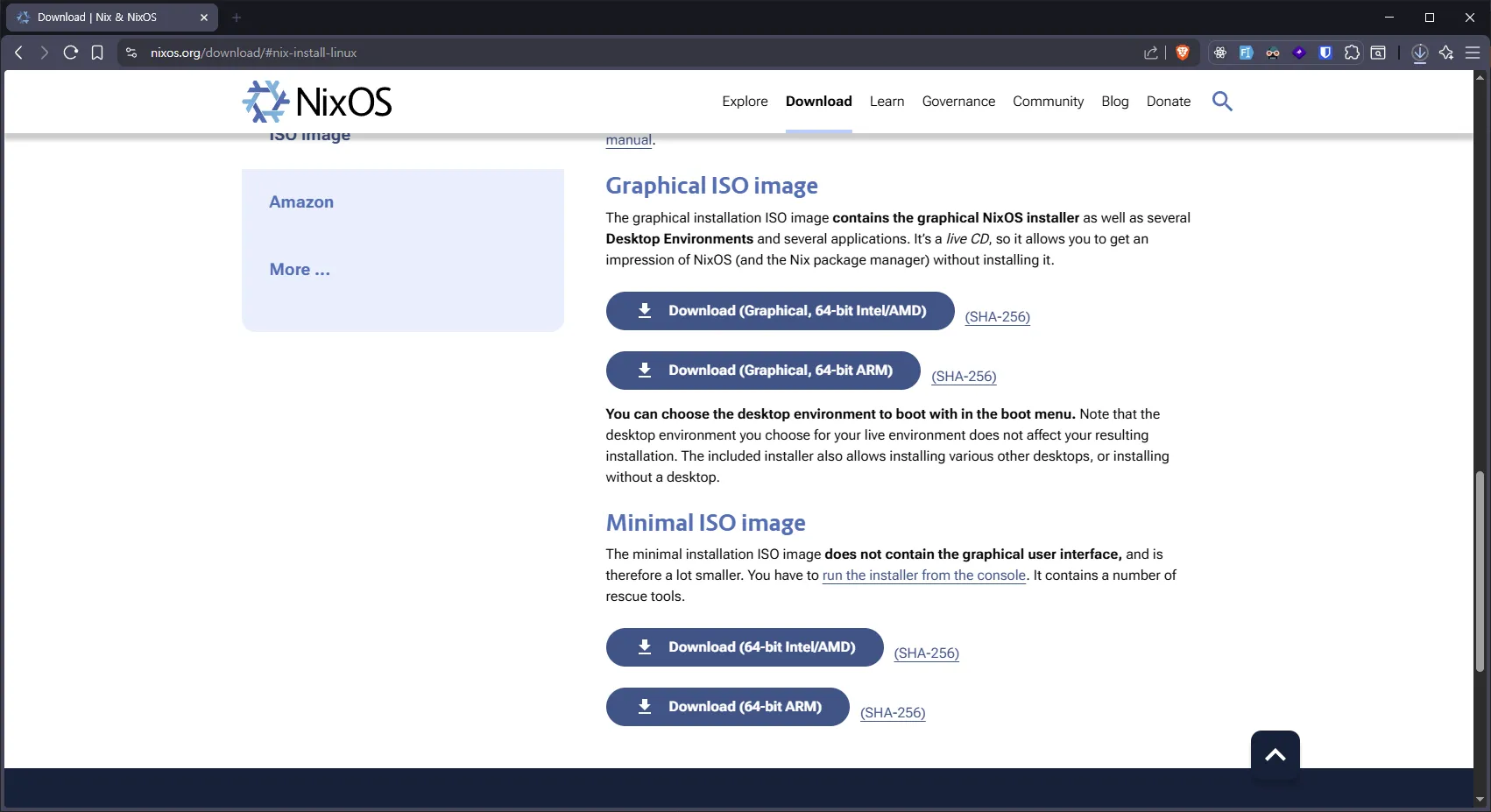View site information in the address bar
This screenshot has width=1491, height=812.
131,53
